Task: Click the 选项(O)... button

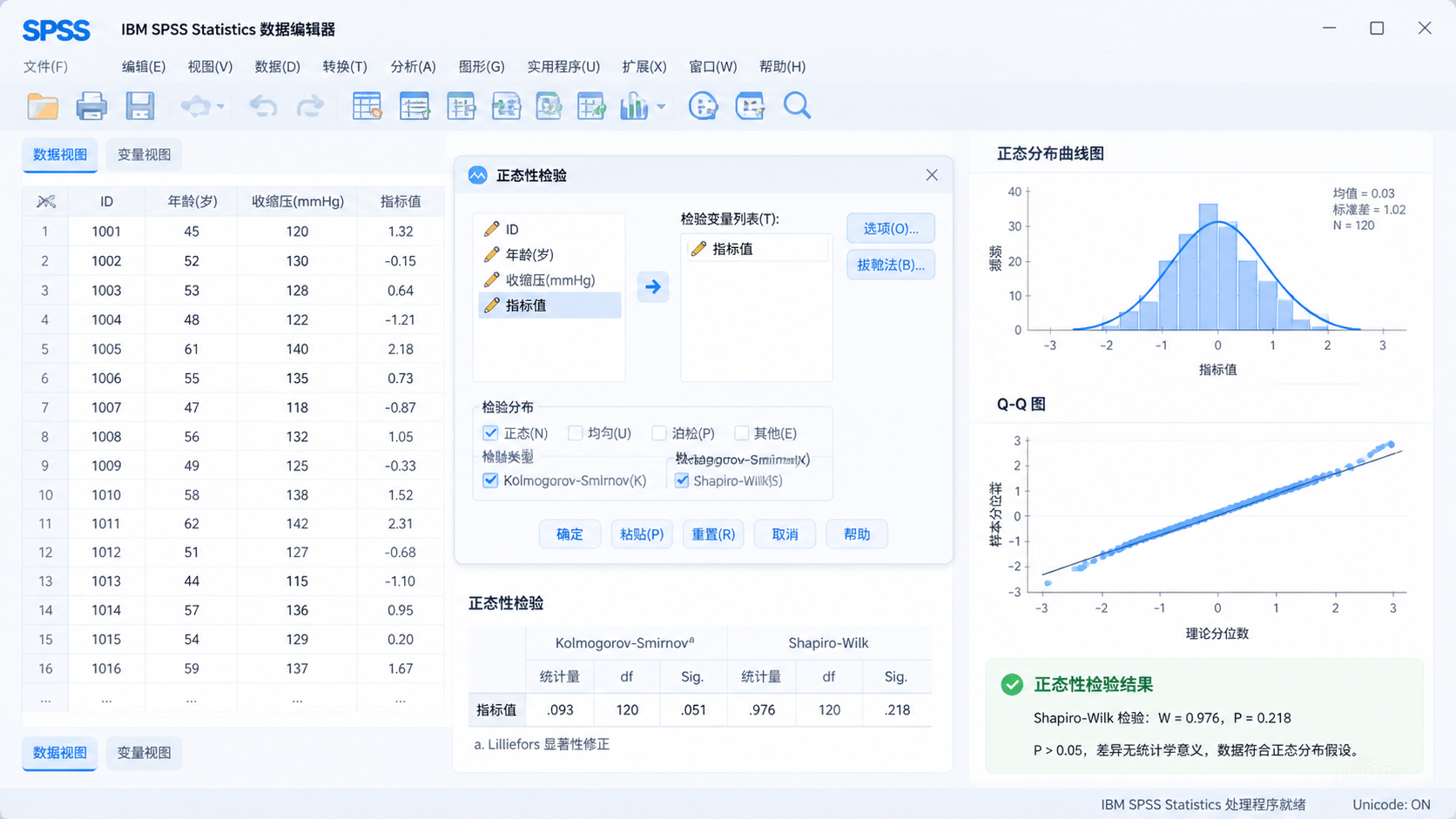Action: (x=891, y=228)
